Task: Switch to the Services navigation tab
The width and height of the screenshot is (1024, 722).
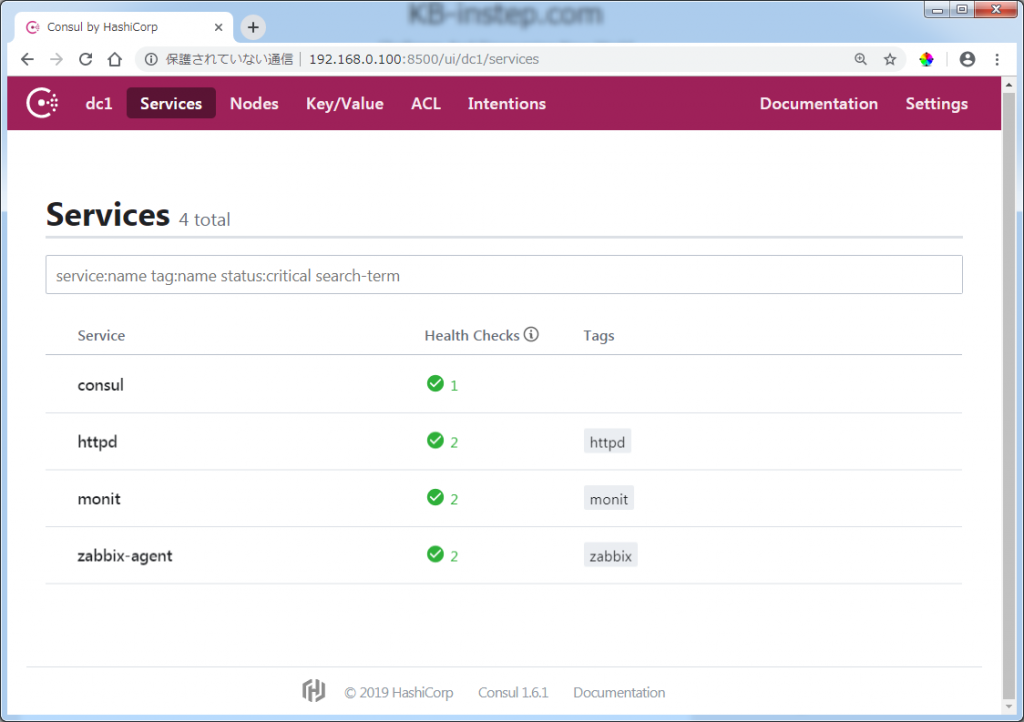Action: [x=171, y=103]
